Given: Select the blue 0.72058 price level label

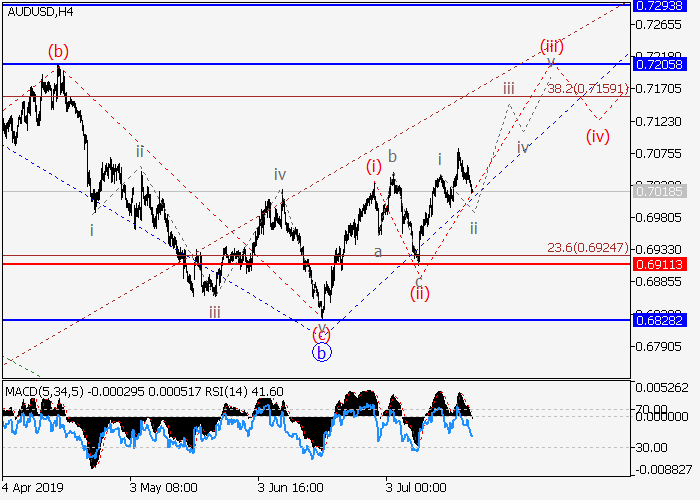Looking at the screenshot, I should tap(660, 64).
